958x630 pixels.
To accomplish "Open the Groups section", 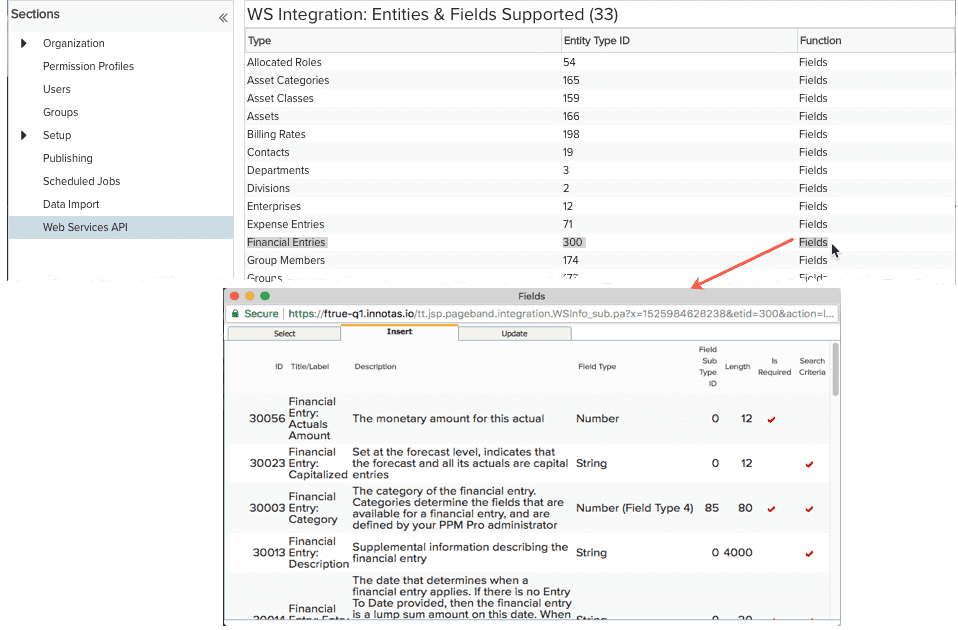I will 60,112.
